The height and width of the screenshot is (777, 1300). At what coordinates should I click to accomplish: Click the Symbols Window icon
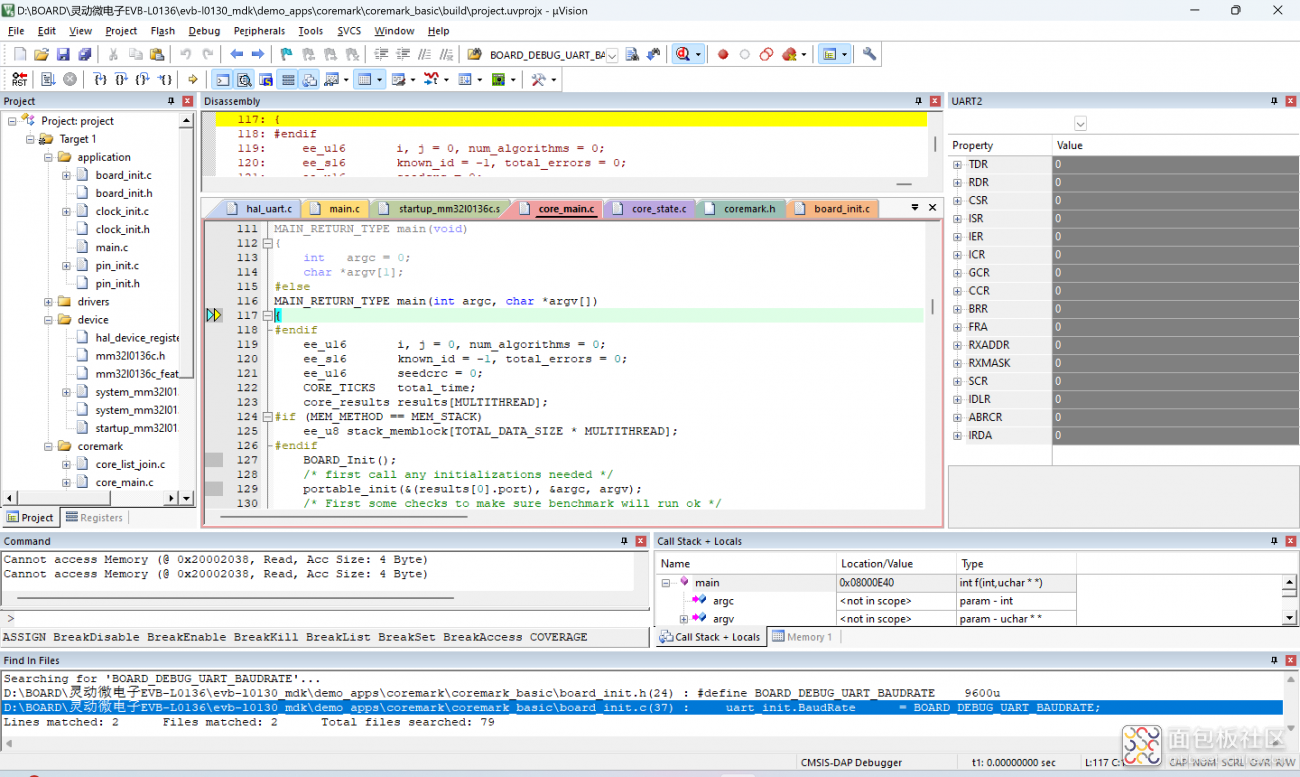pyautogui.click(x=266, y=79)
